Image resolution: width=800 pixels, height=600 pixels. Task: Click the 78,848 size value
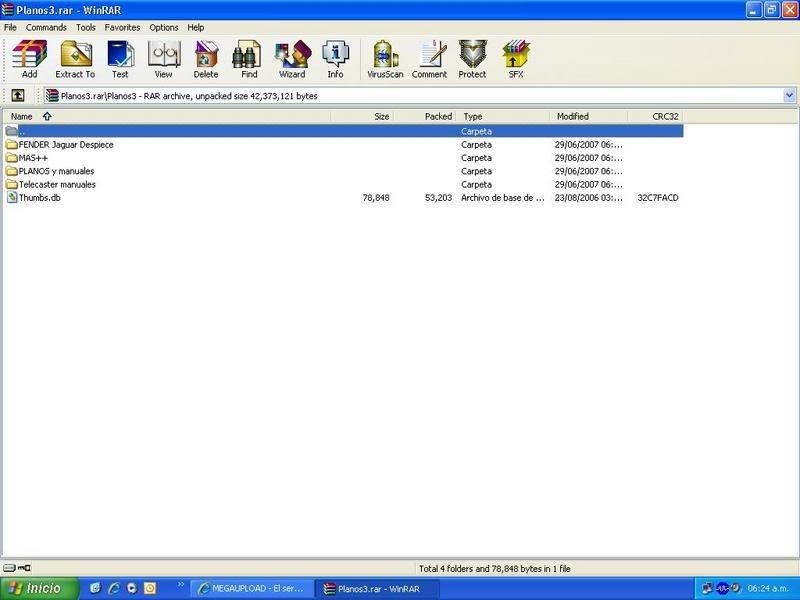click(x=376, y=197)
